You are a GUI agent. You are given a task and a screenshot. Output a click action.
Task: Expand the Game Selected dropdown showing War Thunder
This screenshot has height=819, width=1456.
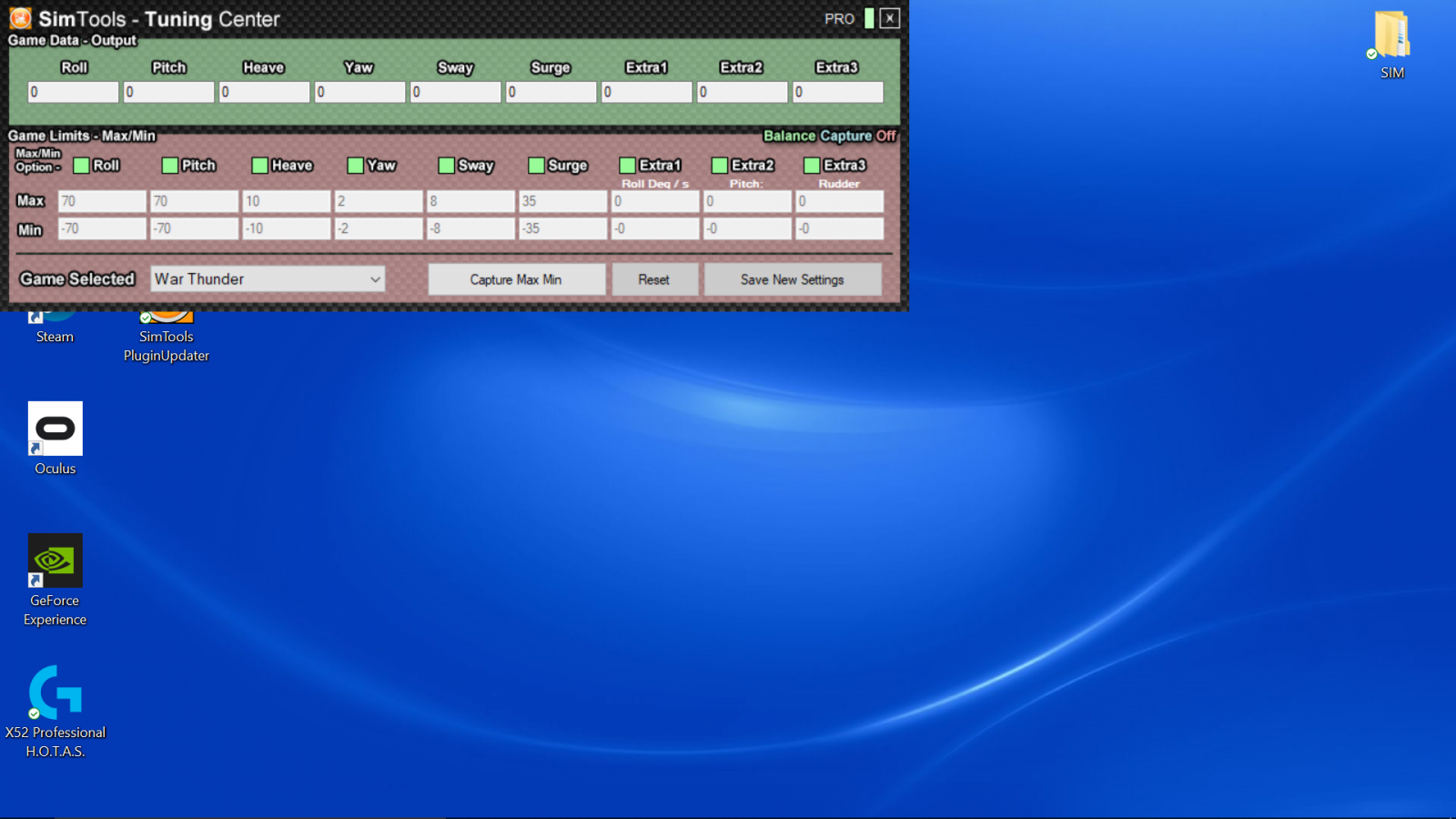[x=268, y=279]
